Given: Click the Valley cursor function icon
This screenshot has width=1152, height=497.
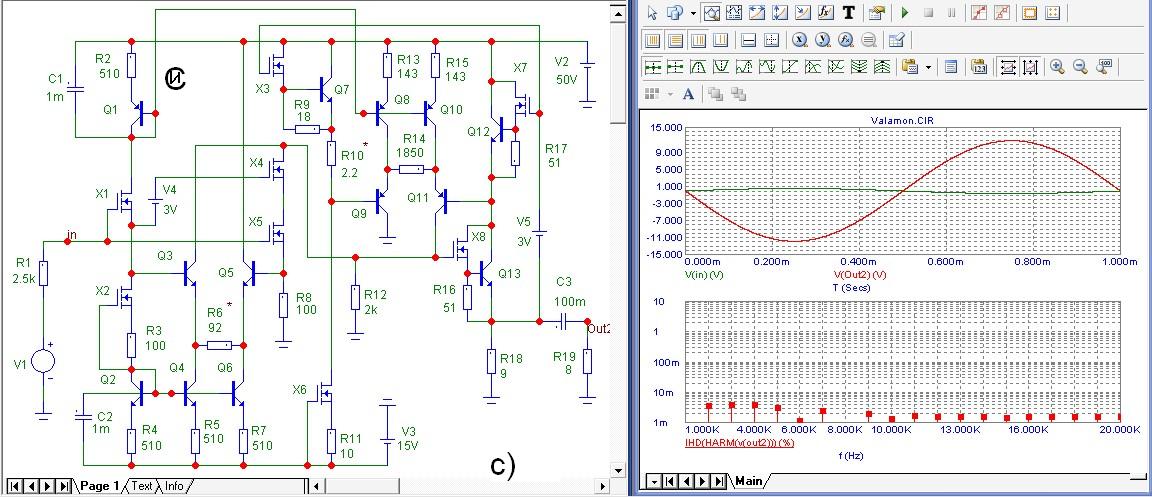Looking at the screenshot, I should point(721,67).
